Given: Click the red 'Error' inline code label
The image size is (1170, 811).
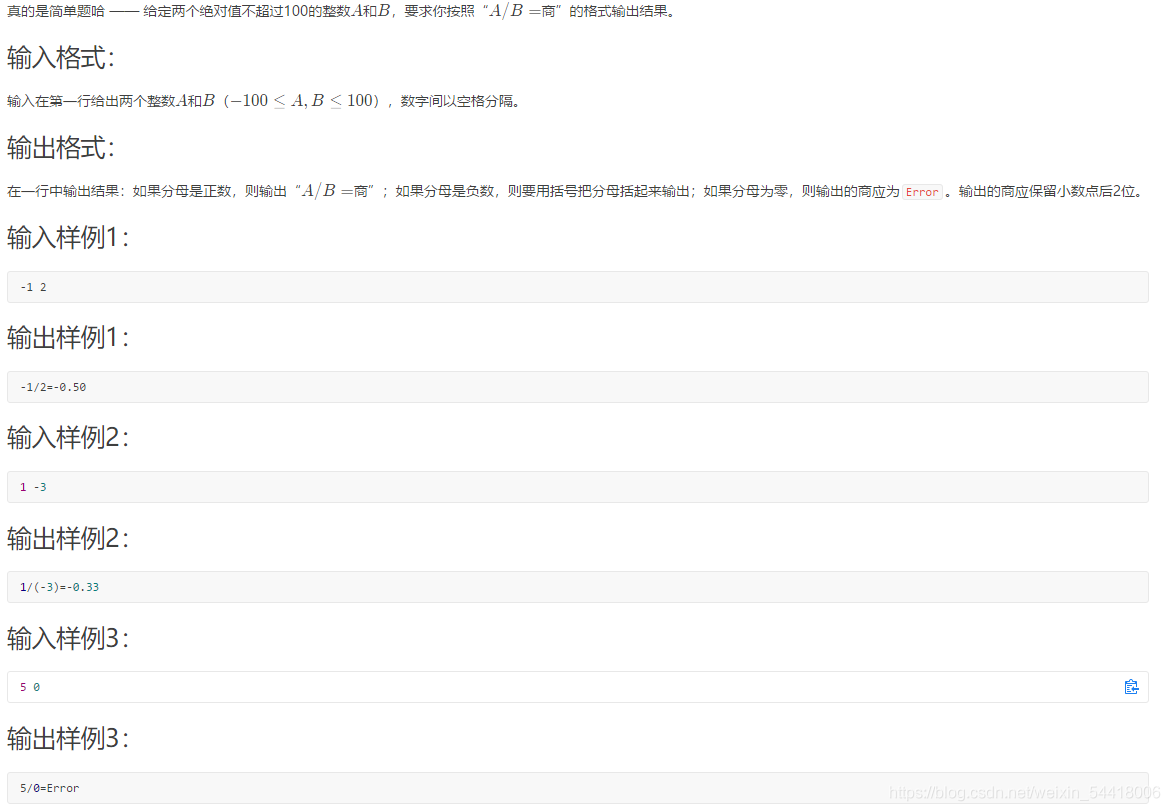Looking at the screenshot, I should point(922,192).
